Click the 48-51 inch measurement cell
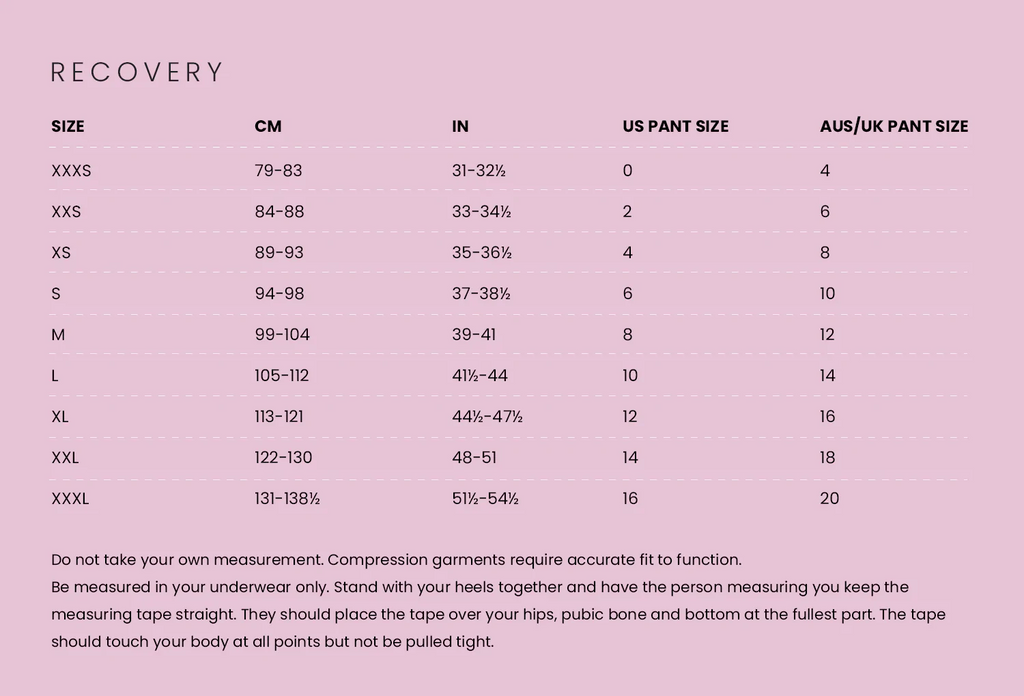This screenshot has height=696, width=1024. (474, 458)
